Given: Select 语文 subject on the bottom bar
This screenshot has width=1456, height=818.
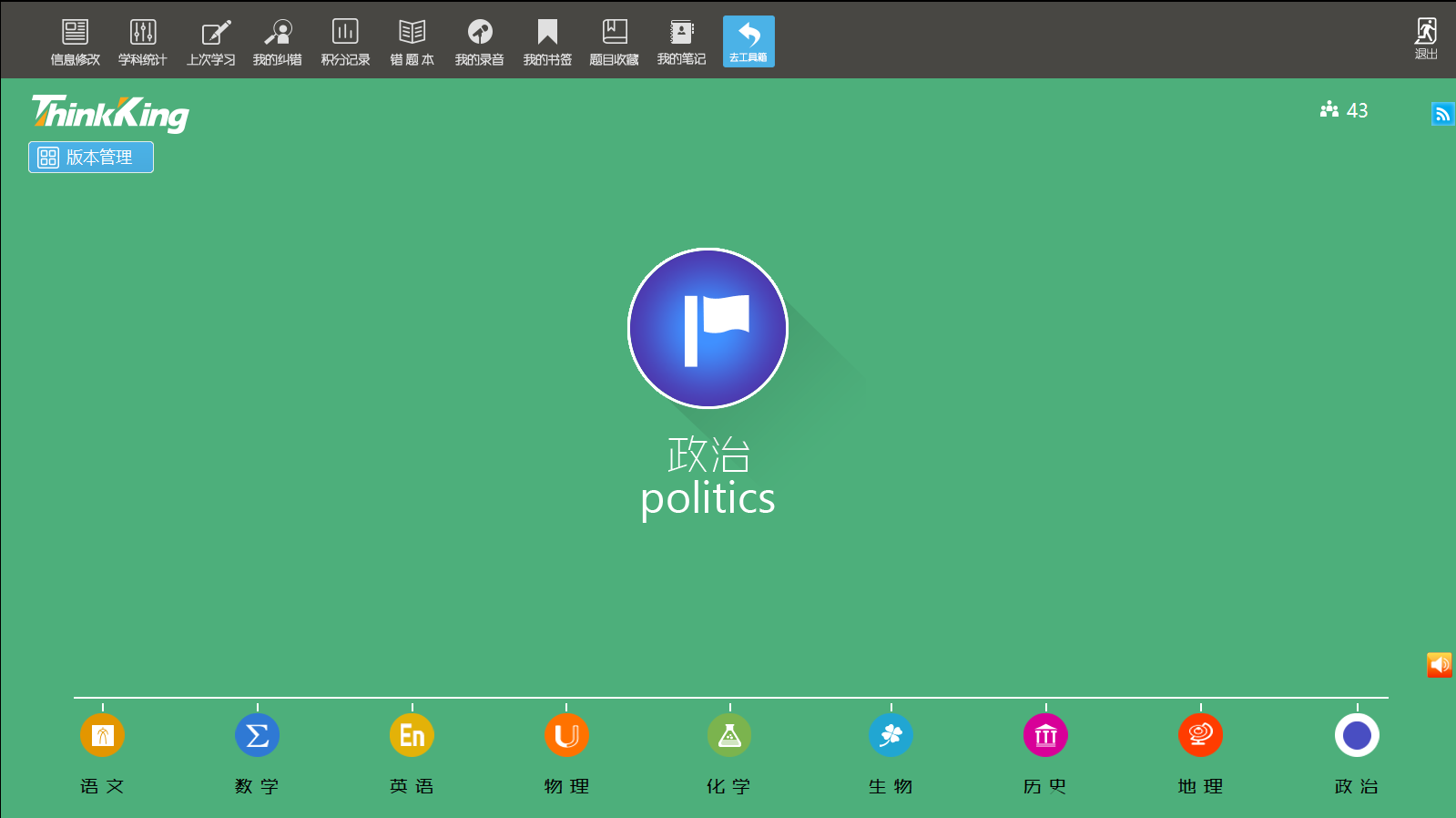Looking at the screenshot, I should (x=102, y=735).
